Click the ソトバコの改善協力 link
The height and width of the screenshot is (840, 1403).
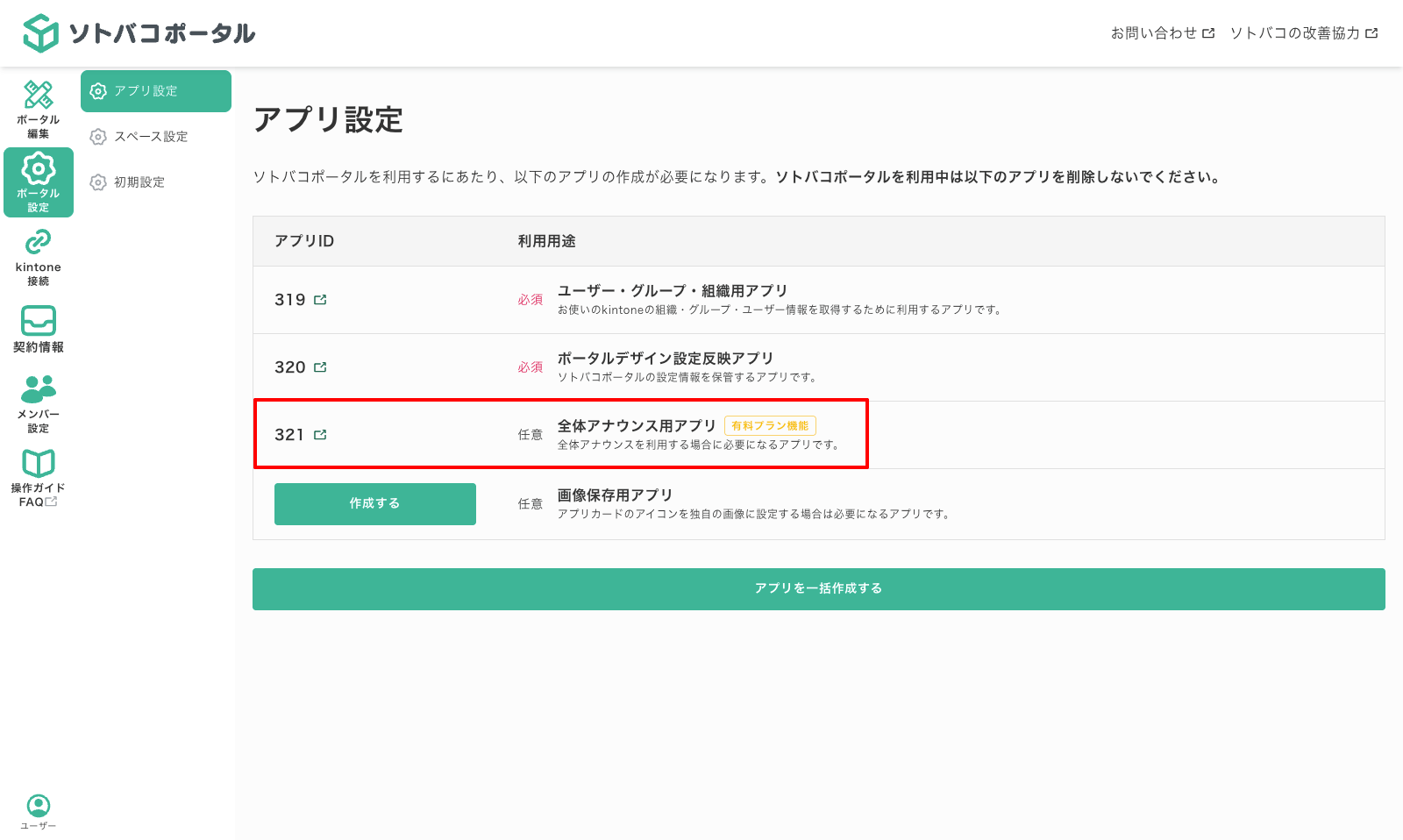(1296, 32)
